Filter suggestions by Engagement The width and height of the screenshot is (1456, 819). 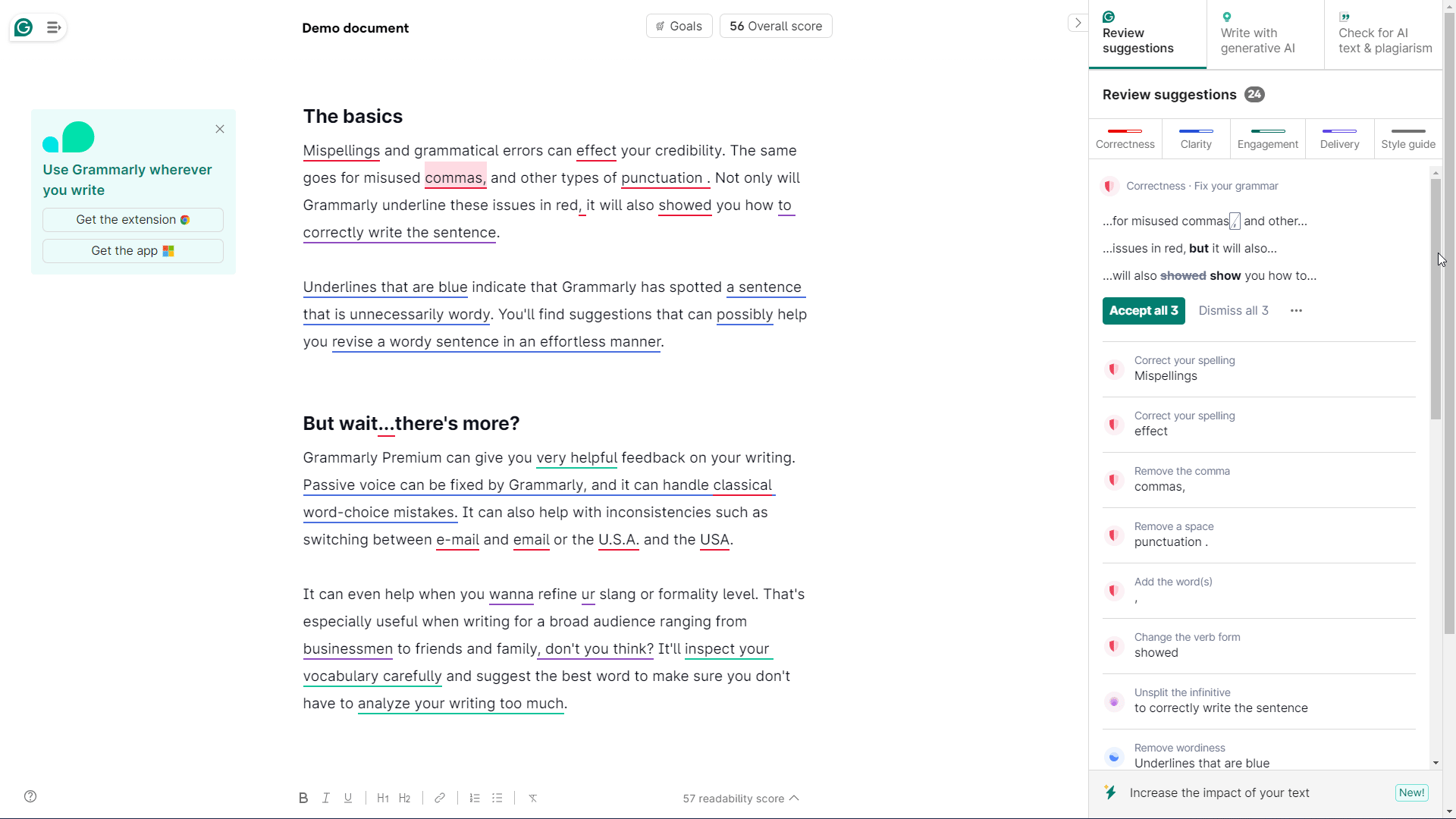[x=1268, y=139]
